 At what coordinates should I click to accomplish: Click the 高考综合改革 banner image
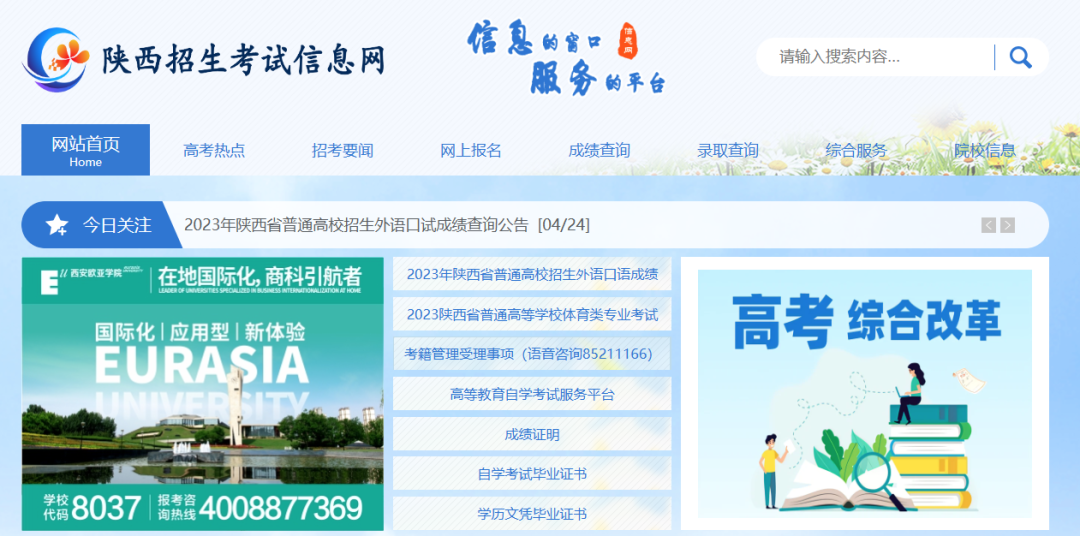pyautogui.click(x=864, y=393)
